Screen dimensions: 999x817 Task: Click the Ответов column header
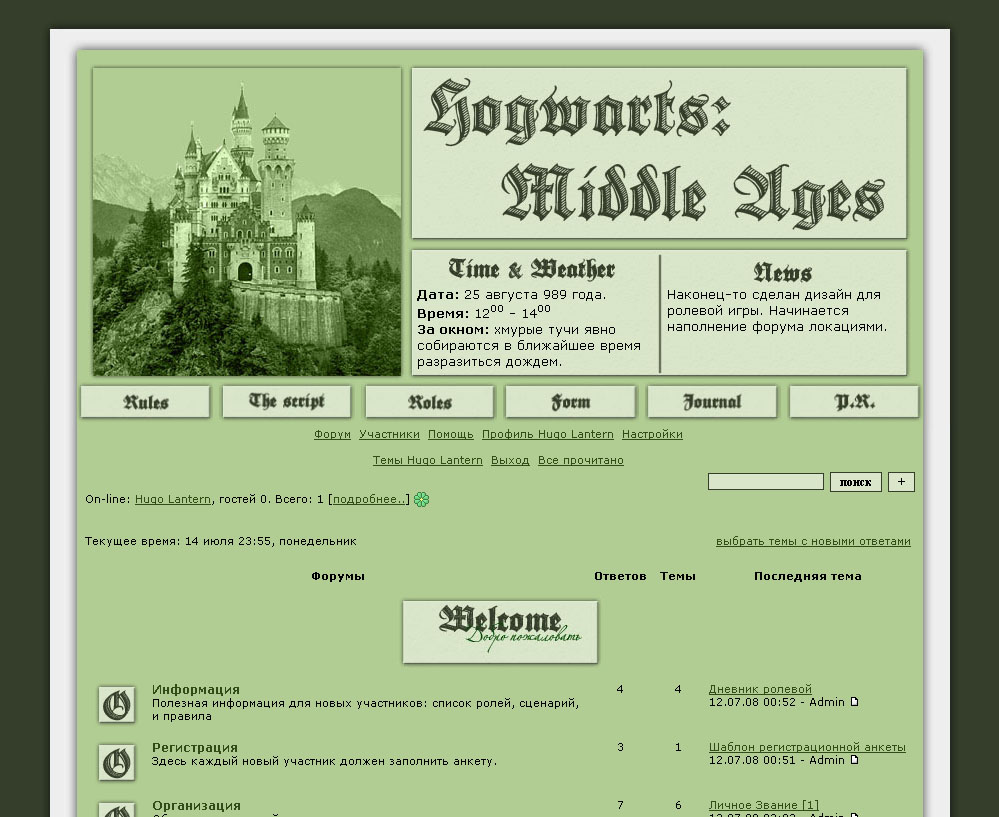click(620, 576)
